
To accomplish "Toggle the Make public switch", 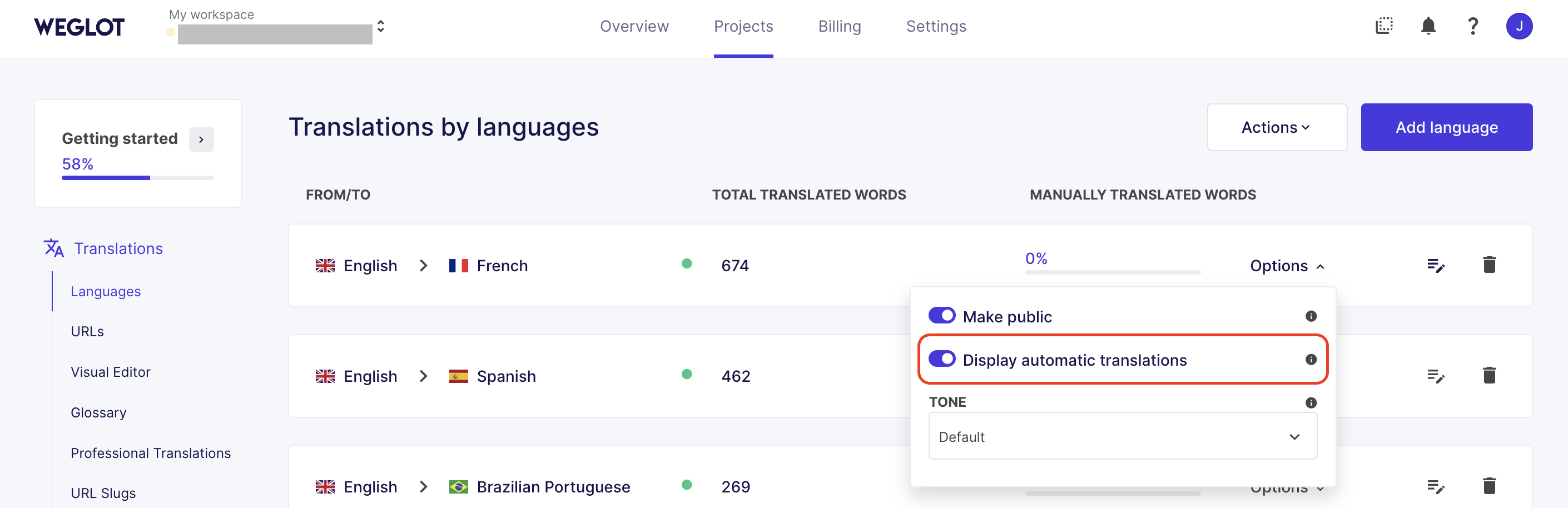I will click(x=942, y=315).
